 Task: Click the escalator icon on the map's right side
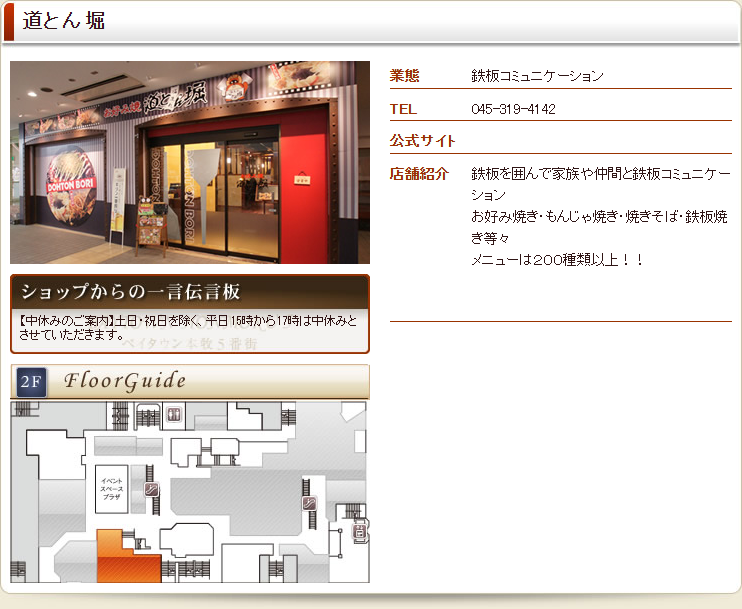click(x=309, y=503)
